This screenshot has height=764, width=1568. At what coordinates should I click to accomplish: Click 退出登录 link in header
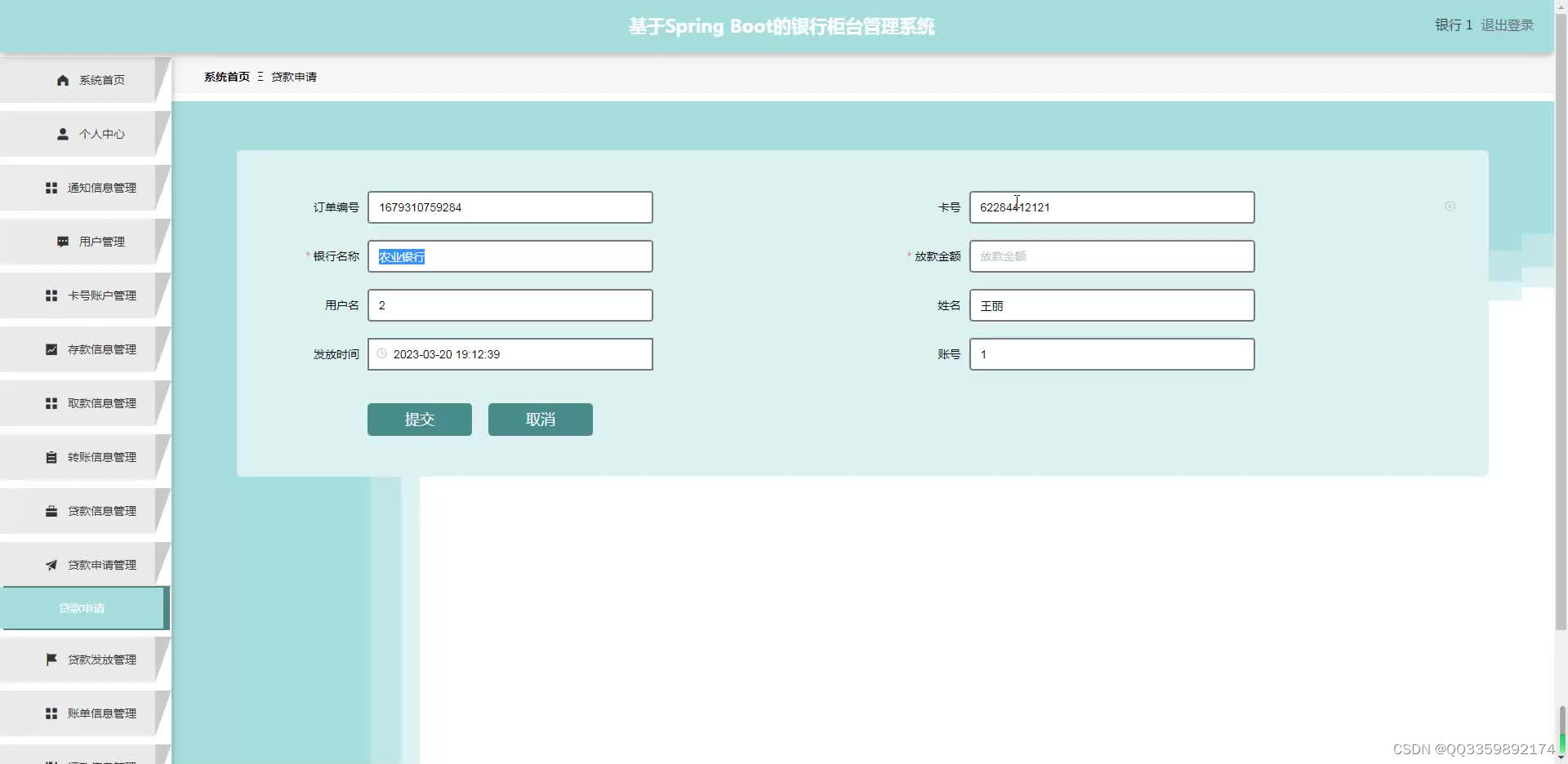click(1508, 25)
